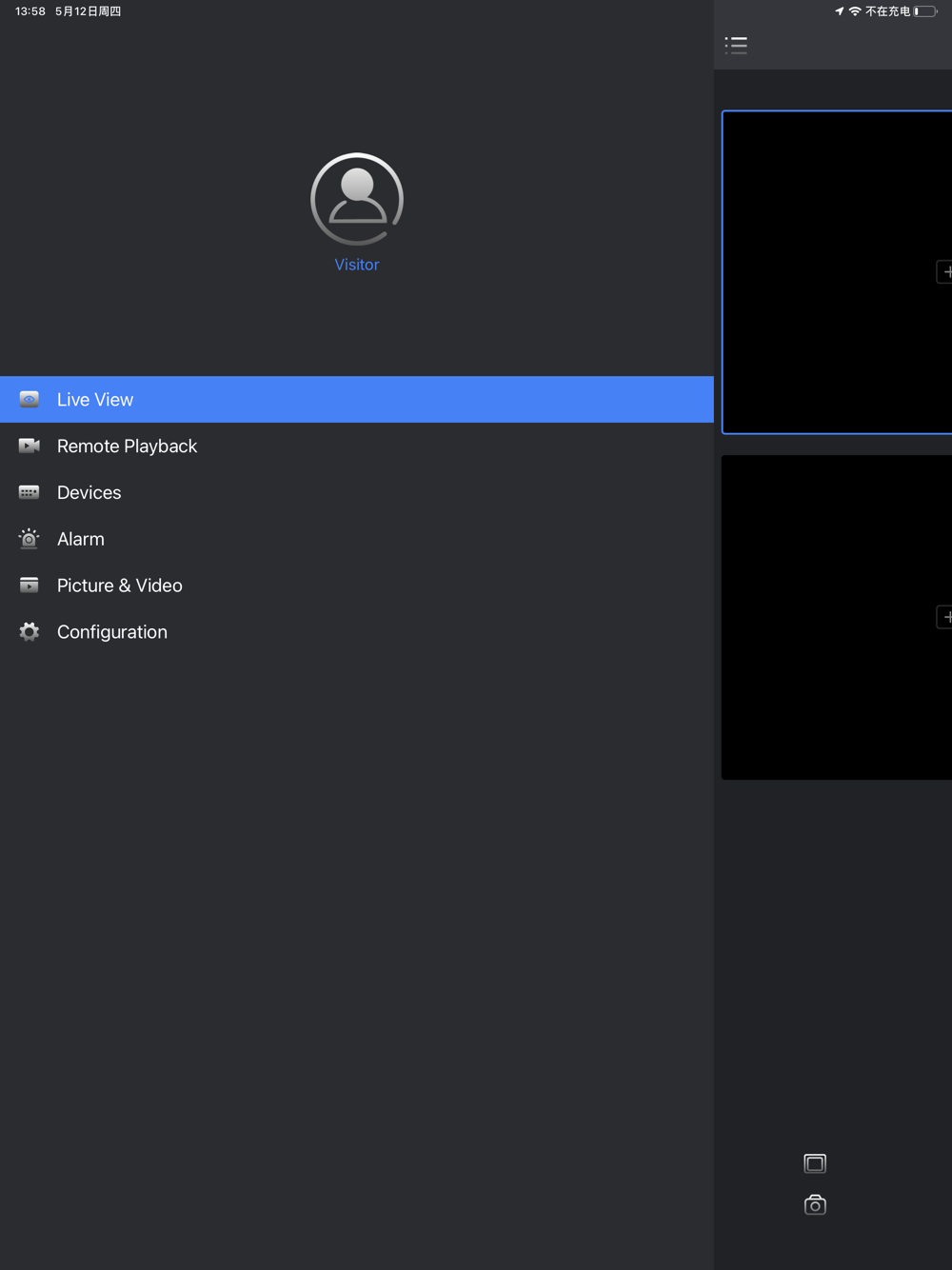952x1270 pixels.
Task: Open Remote Playback from the side menu
Action: [357, 446]
